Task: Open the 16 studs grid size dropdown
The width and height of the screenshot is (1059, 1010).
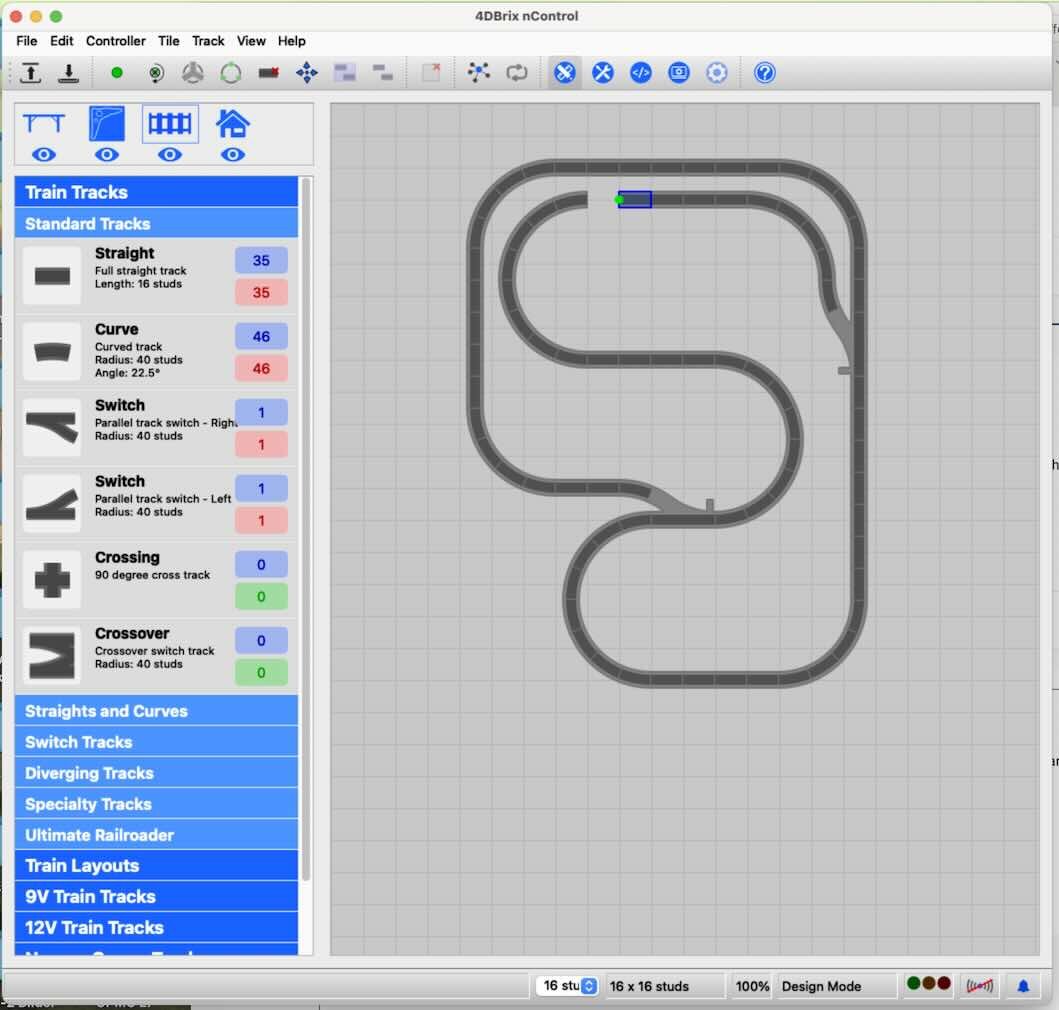Action: coord(568,986)
